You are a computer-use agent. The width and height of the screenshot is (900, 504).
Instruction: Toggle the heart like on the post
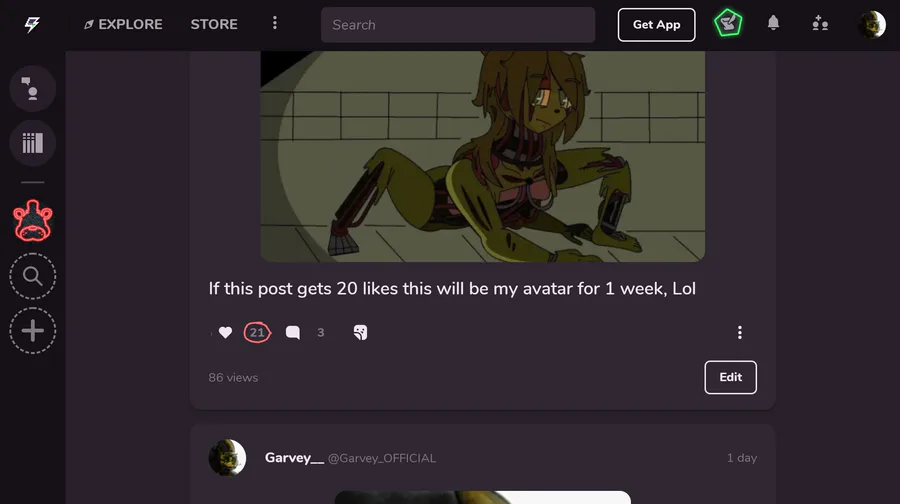(226, 332)
